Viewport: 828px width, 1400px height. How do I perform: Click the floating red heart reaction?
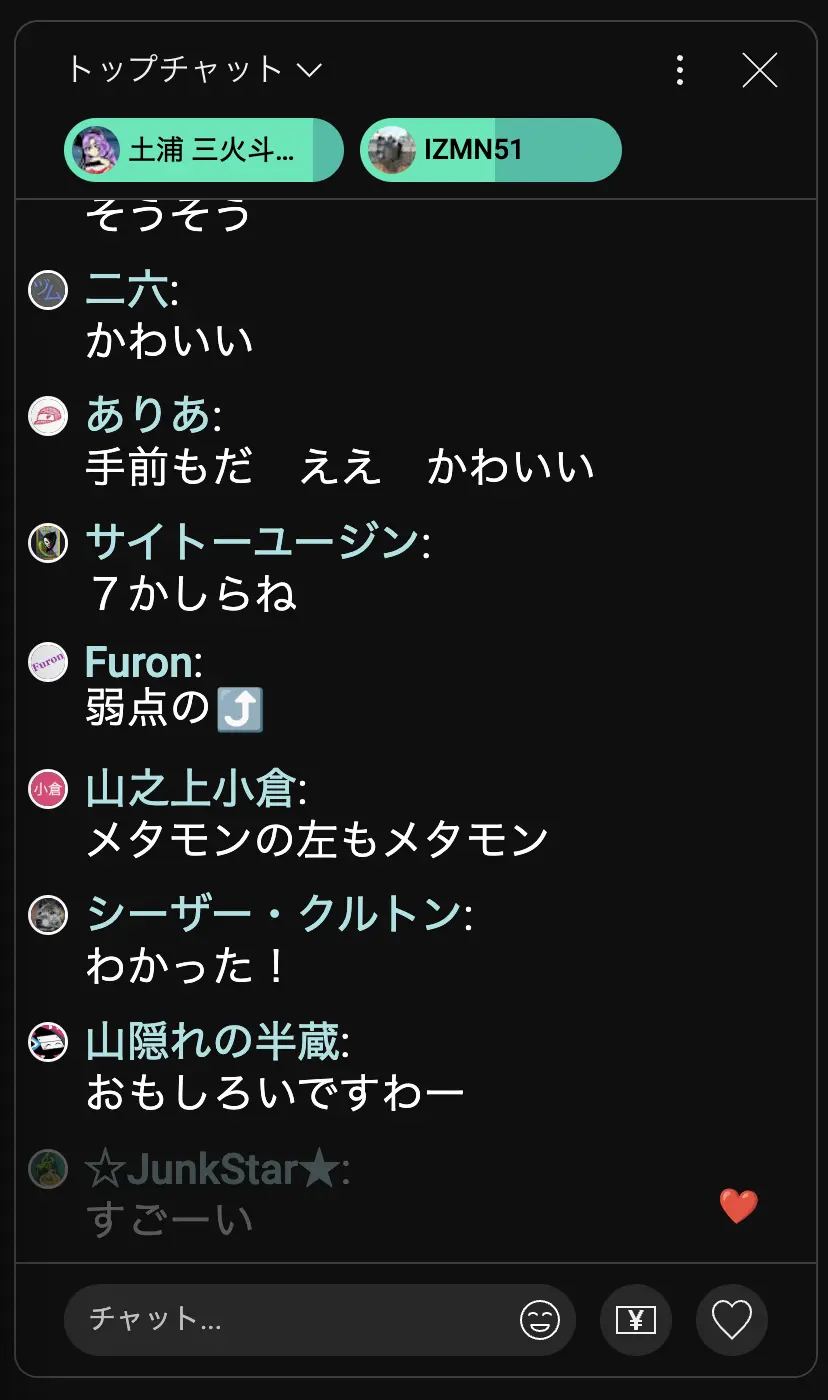click(x=739, y=1207)
